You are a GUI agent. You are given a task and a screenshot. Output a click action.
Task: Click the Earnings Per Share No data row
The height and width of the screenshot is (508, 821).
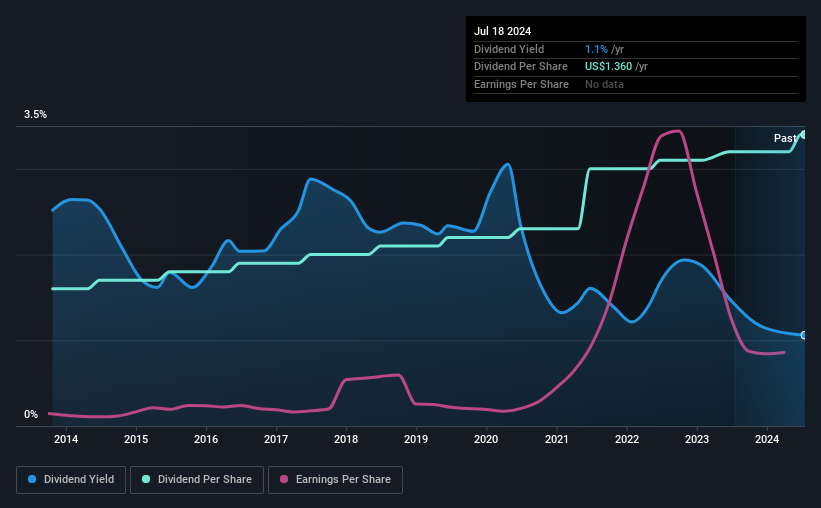(636, 84)
